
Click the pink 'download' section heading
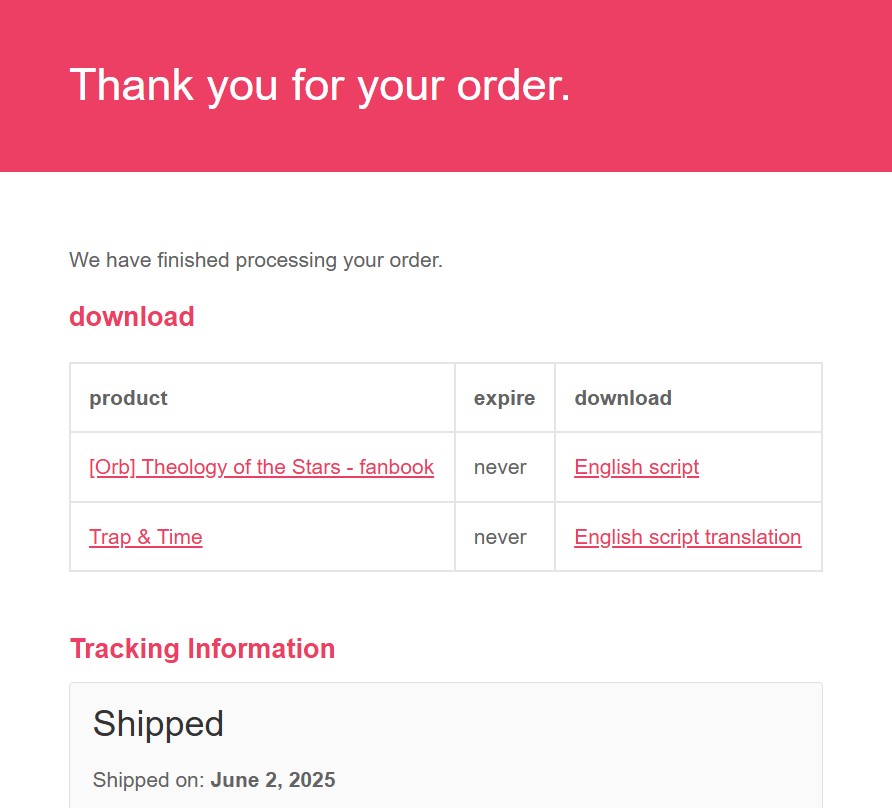(132, 316)
